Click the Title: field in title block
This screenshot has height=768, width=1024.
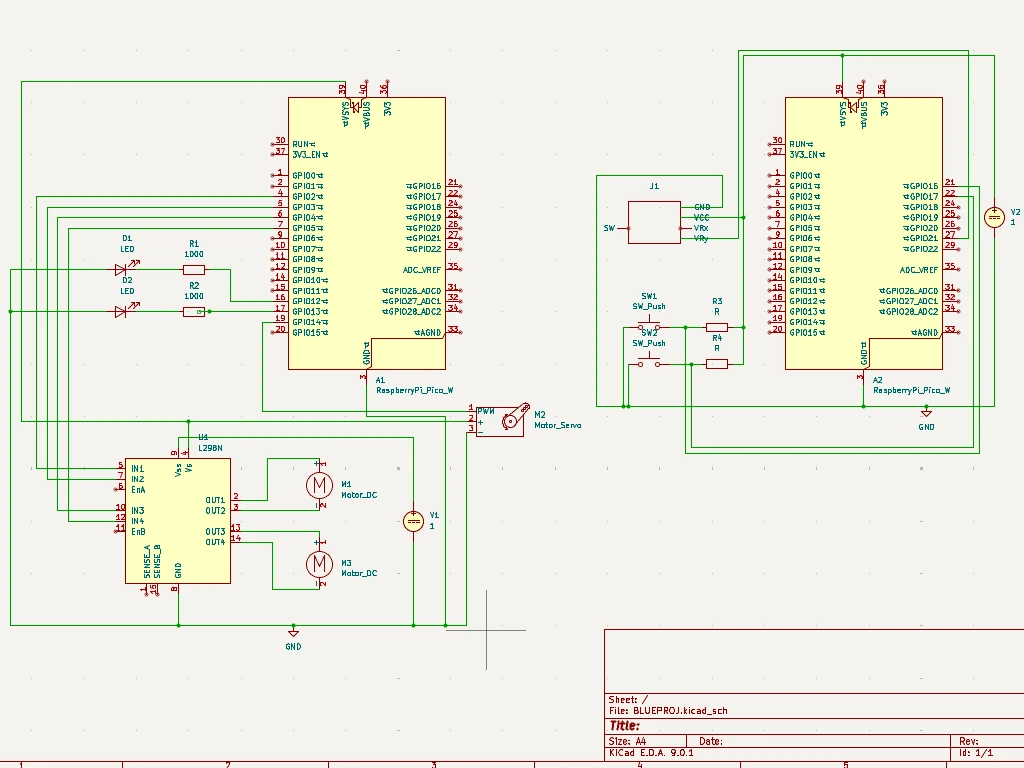coord(624,726)
